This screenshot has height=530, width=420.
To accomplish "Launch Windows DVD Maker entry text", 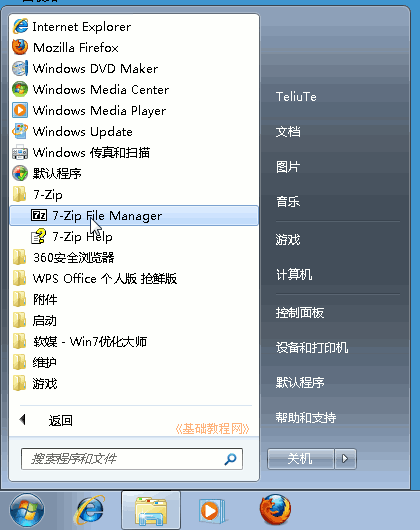I will pos(95,69).
